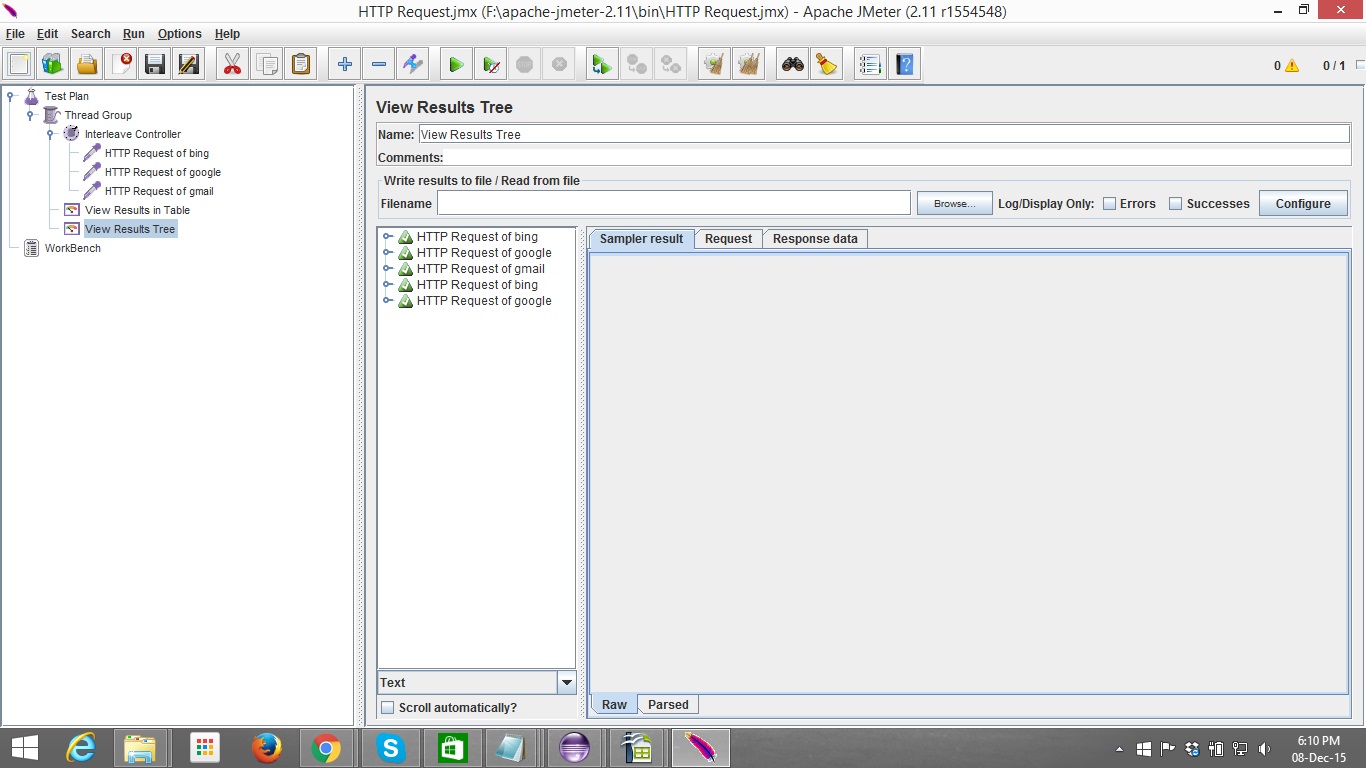The width and height of the screenshot is (1366, 768).
Task: Click the Clear results icon
Action: point(714,65)
